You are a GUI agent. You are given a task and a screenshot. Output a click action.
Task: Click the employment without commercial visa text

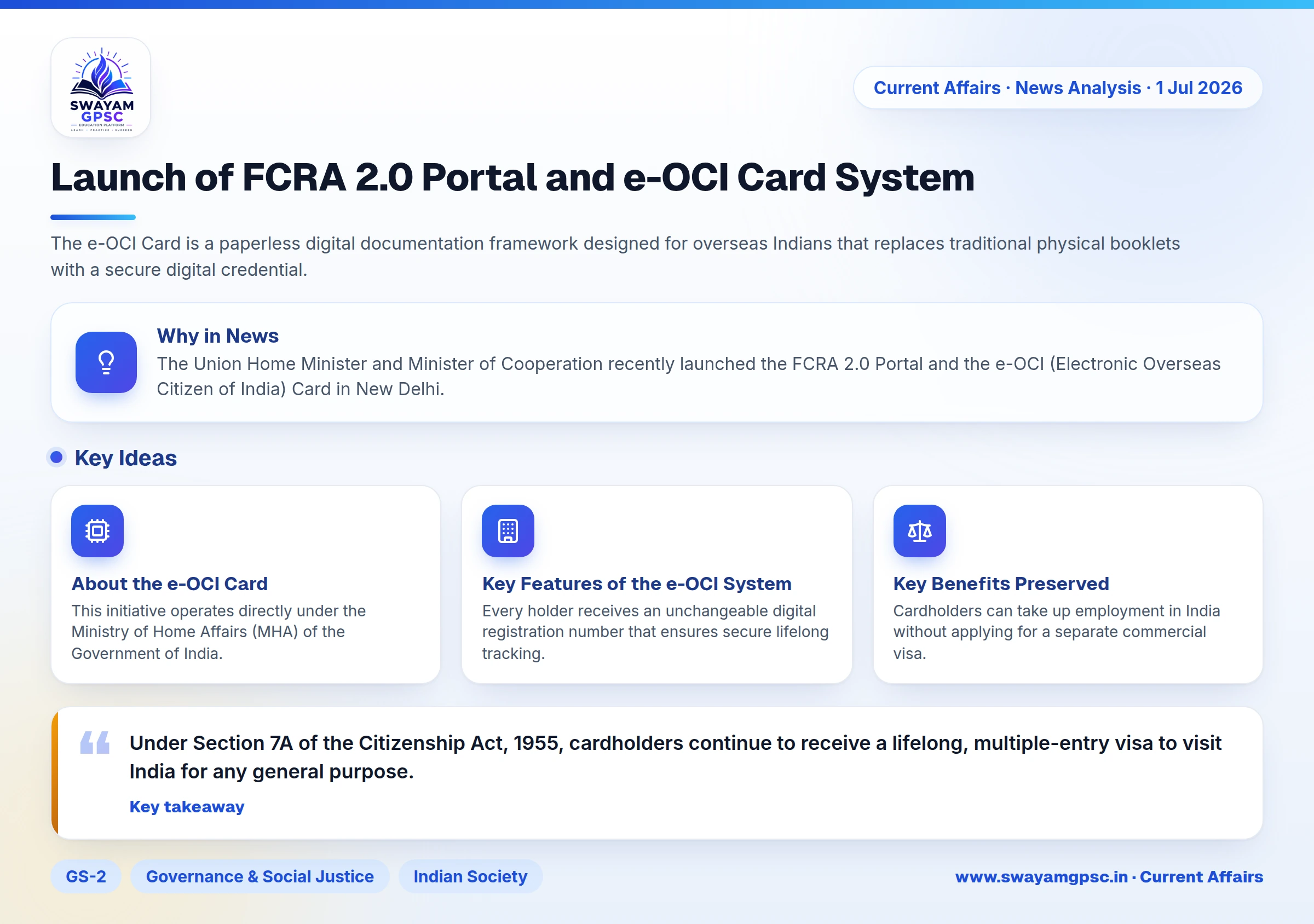click(1057, 632)
